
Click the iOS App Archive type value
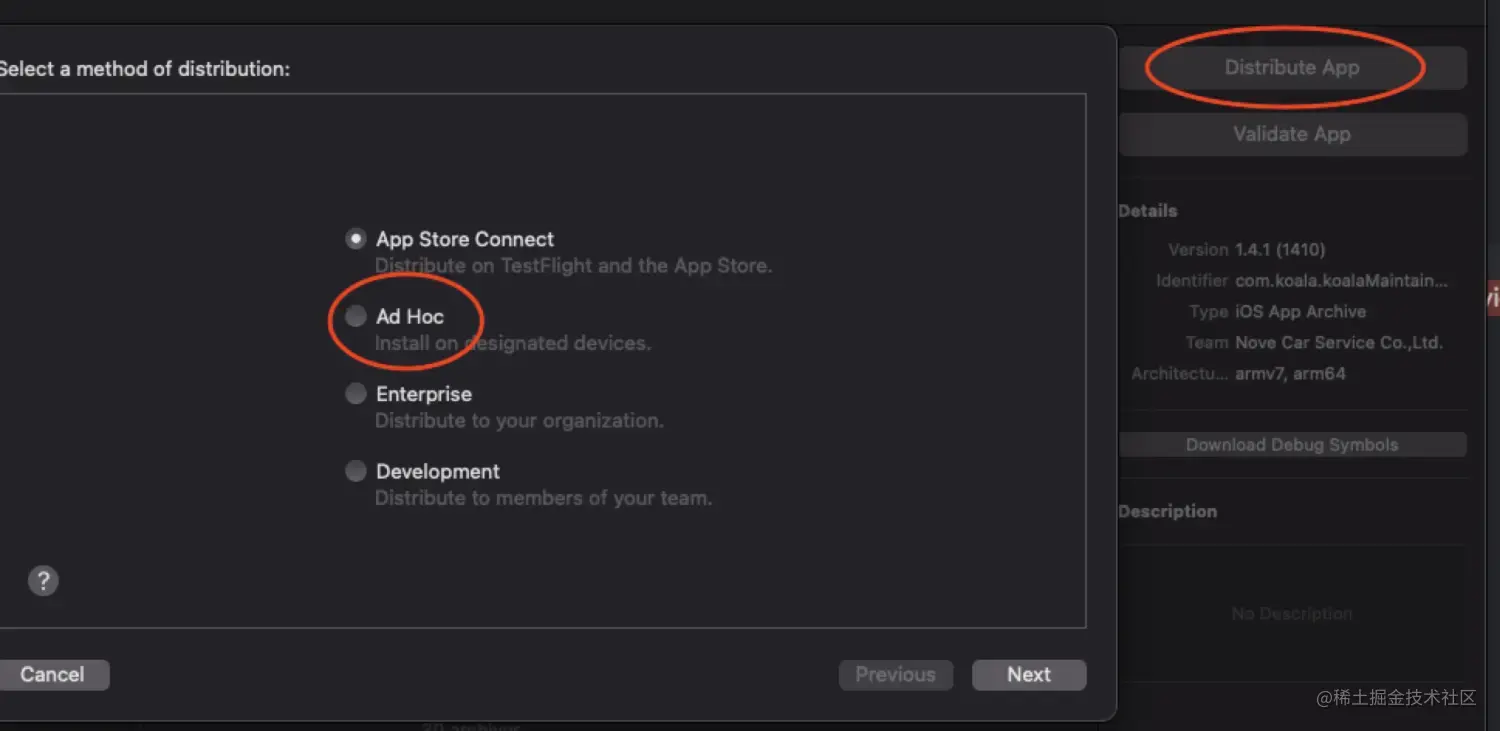(x=1300, y=312)
